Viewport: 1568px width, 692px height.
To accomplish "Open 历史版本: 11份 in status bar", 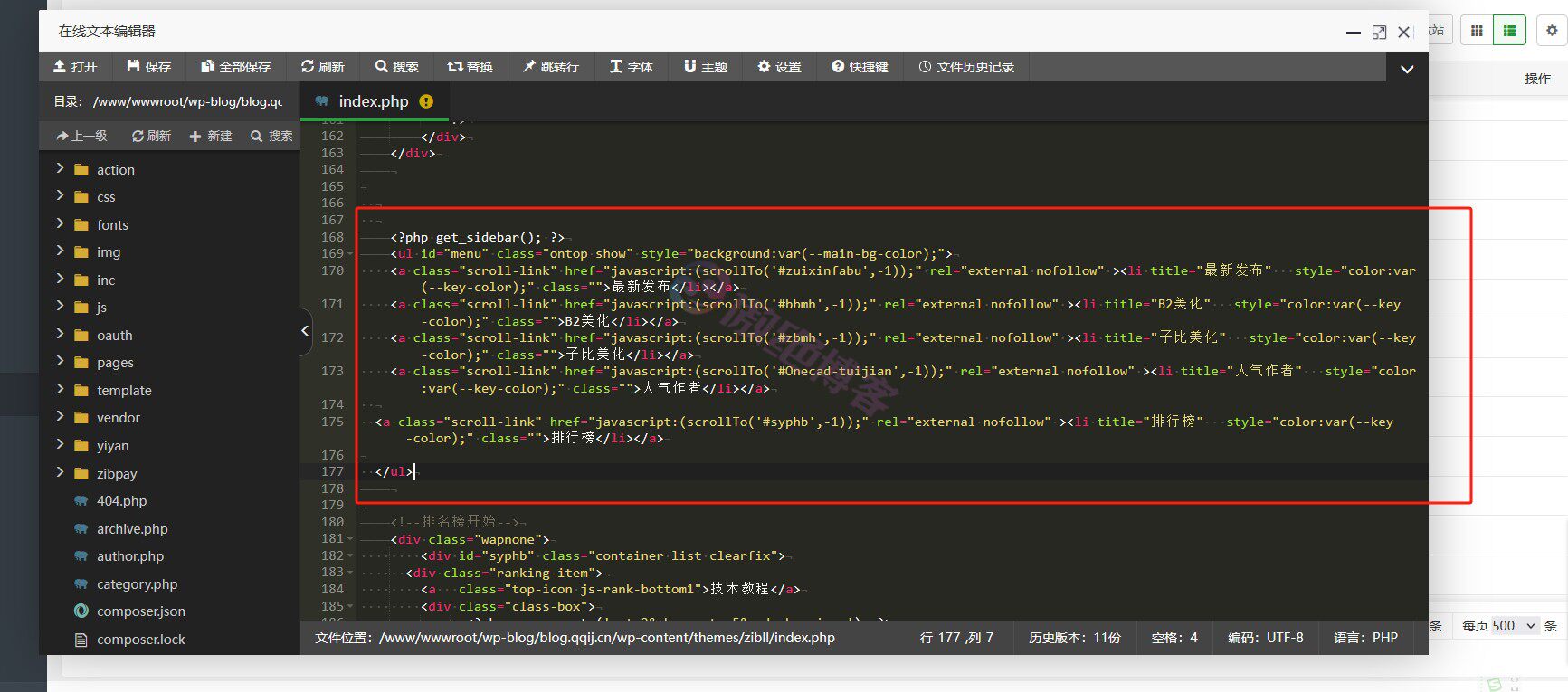I will click(1074, 638).
